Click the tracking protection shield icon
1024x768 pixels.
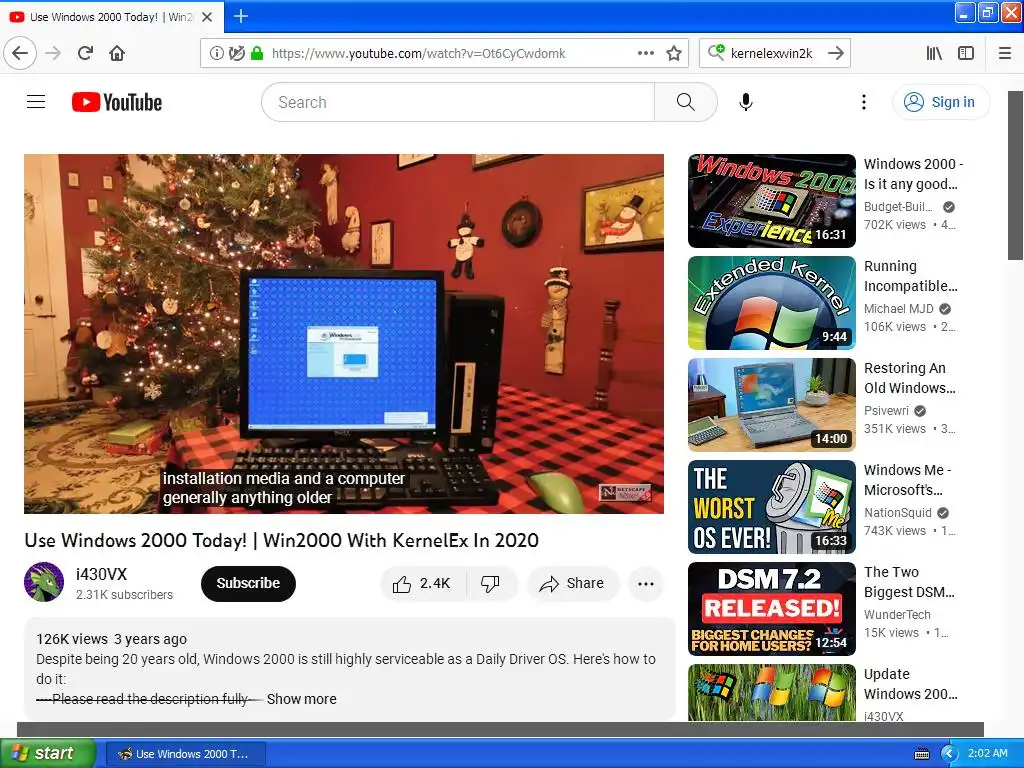pos(236,54)
